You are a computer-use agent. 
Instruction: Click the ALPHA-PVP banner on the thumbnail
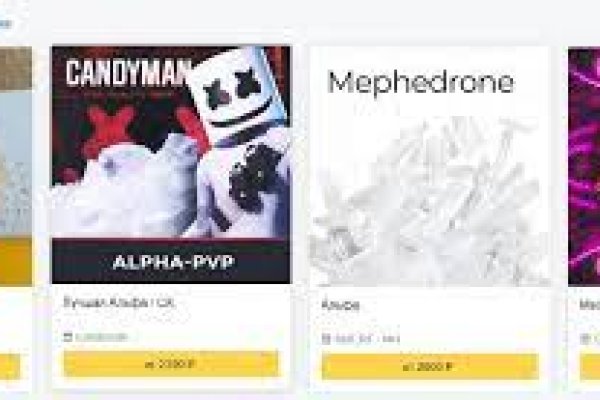coord(173,263)
